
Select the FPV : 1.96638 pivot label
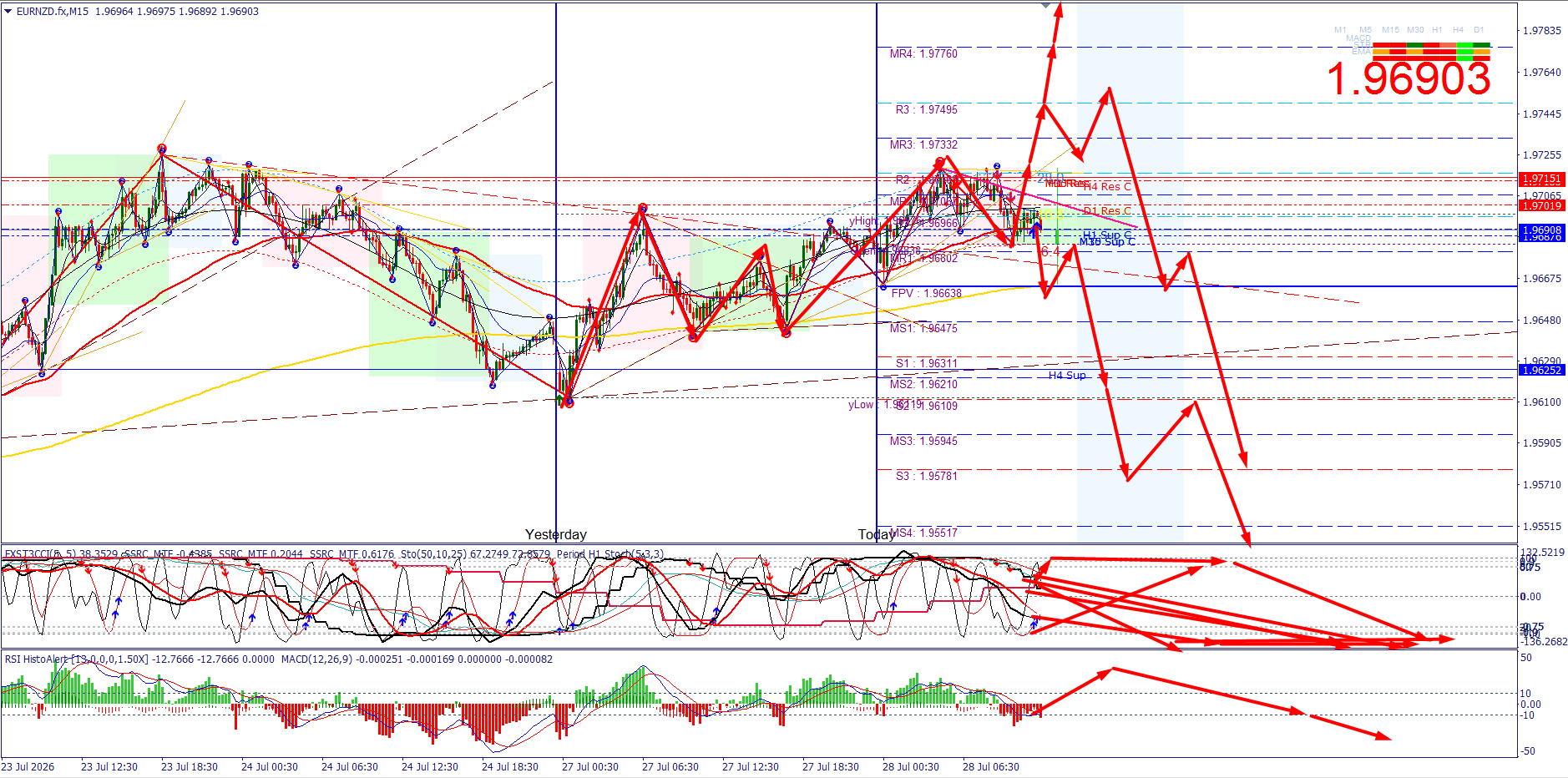pyautogui.click(x=927, y=293)
